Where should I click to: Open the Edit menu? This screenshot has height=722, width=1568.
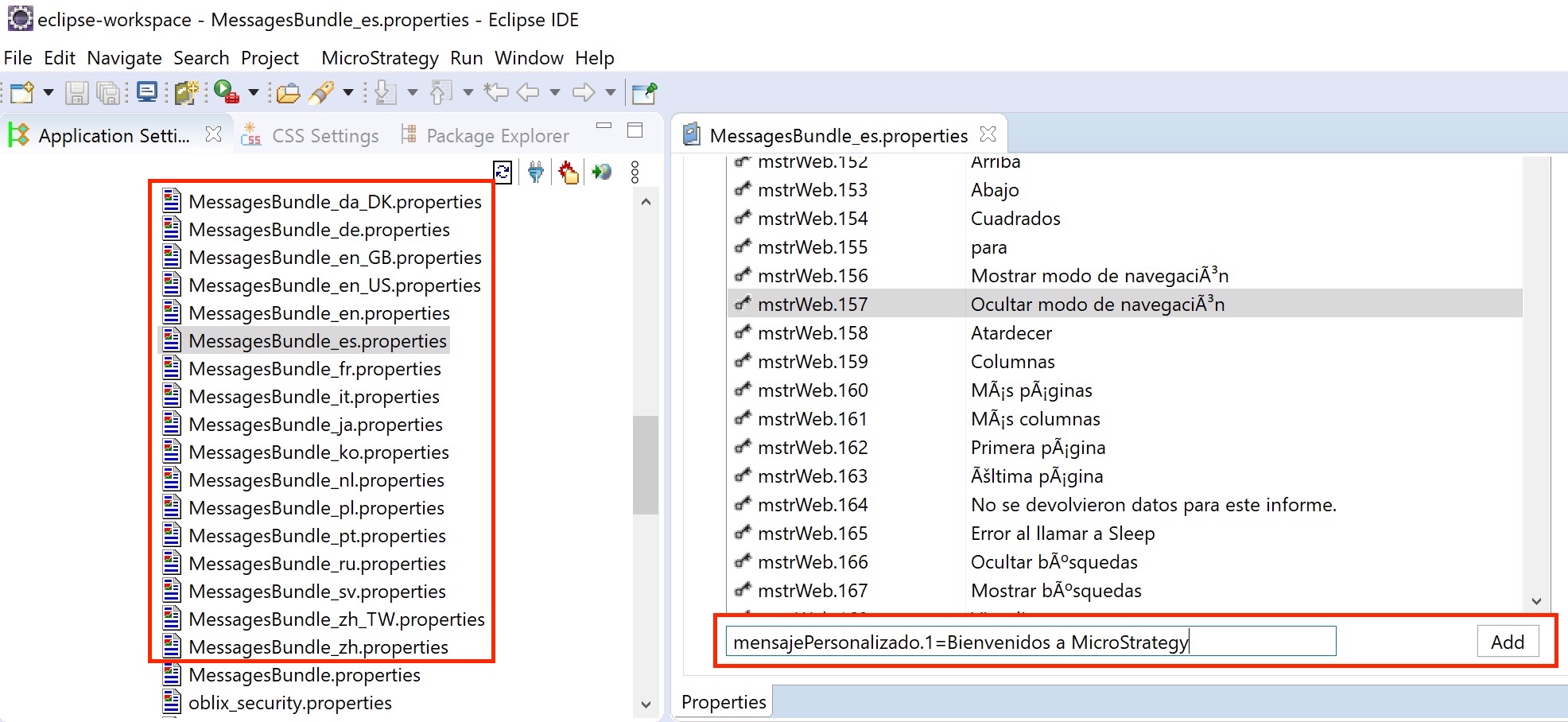coord(60,58)
